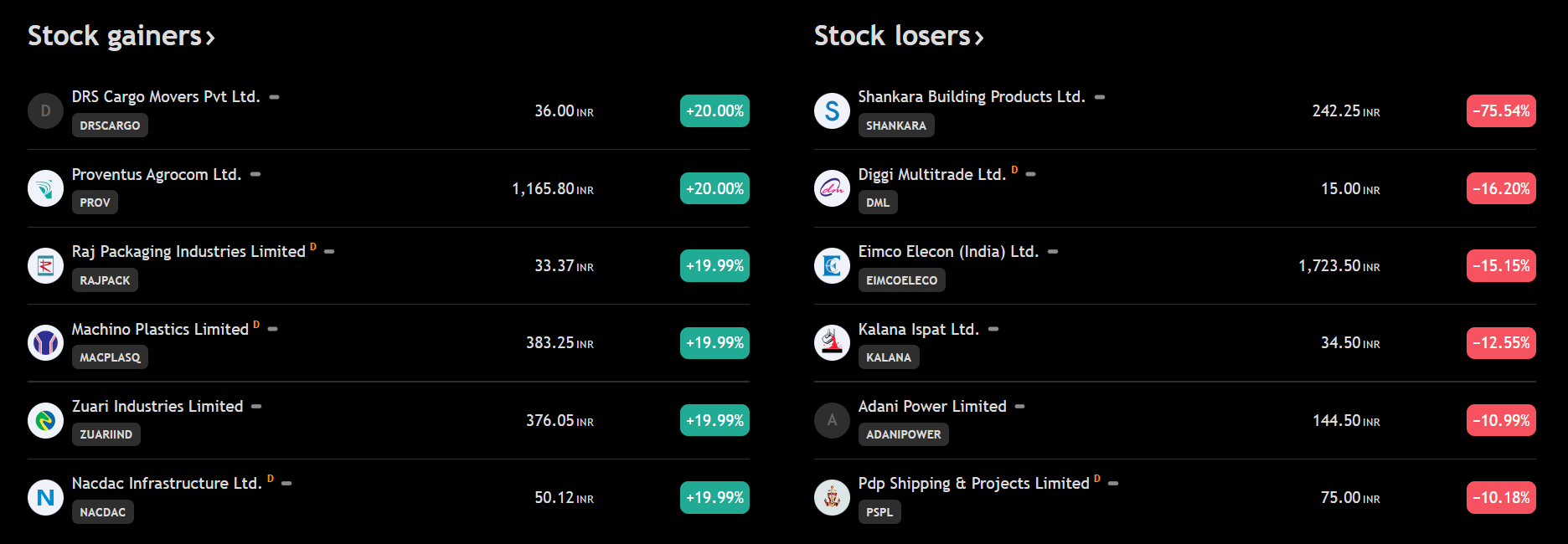Click the -75.54% change badge for Shankara
This screenshot has height=544, width=1568.
coord(1500,111)
